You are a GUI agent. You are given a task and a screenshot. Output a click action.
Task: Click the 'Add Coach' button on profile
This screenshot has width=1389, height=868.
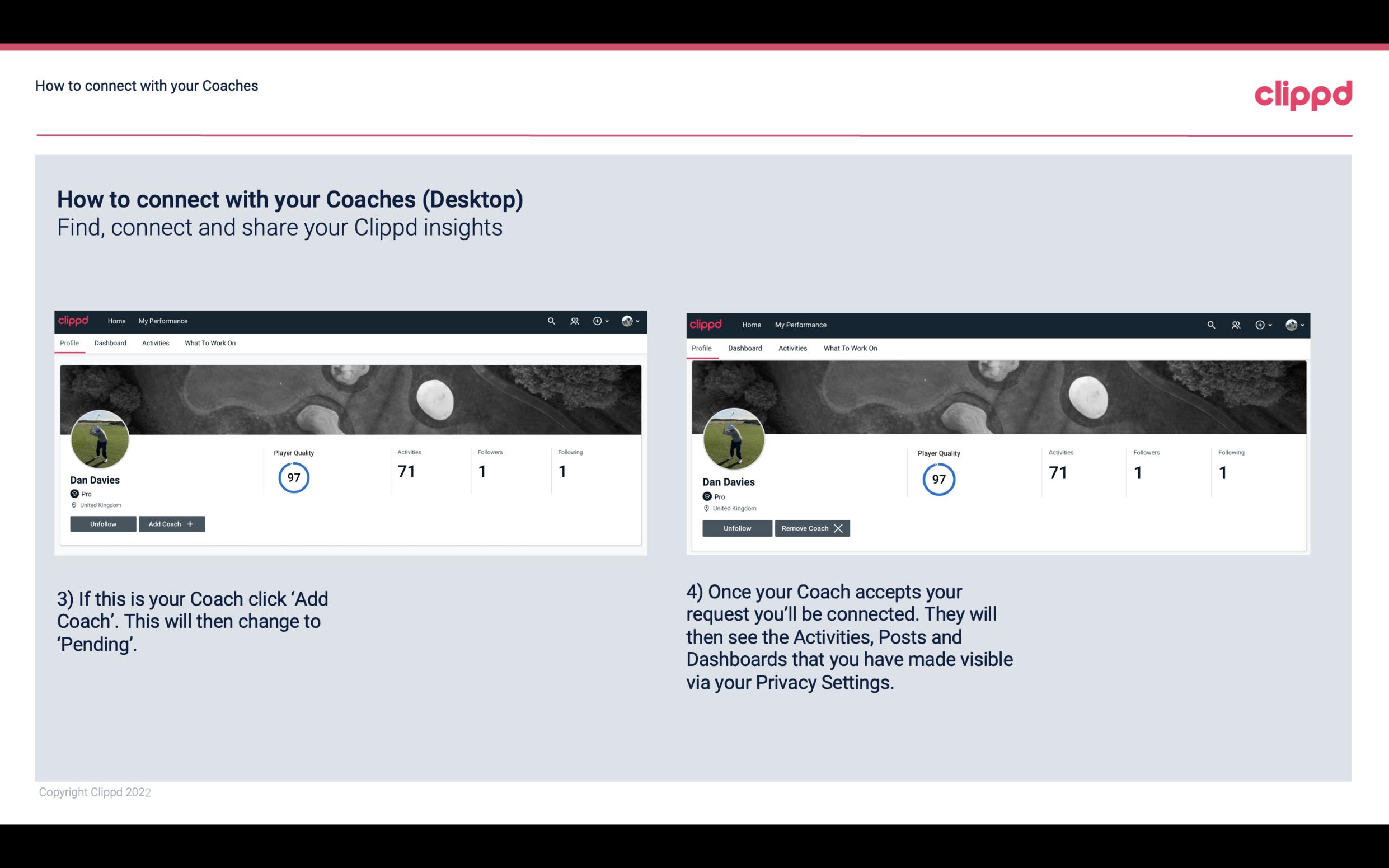click(x=170, y=523)
